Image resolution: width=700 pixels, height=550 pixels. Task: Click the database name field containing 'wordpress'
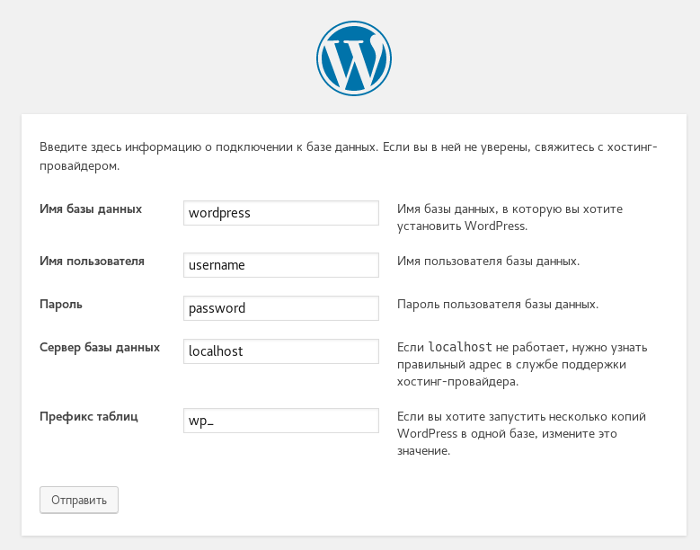click(x=281, y=213)
